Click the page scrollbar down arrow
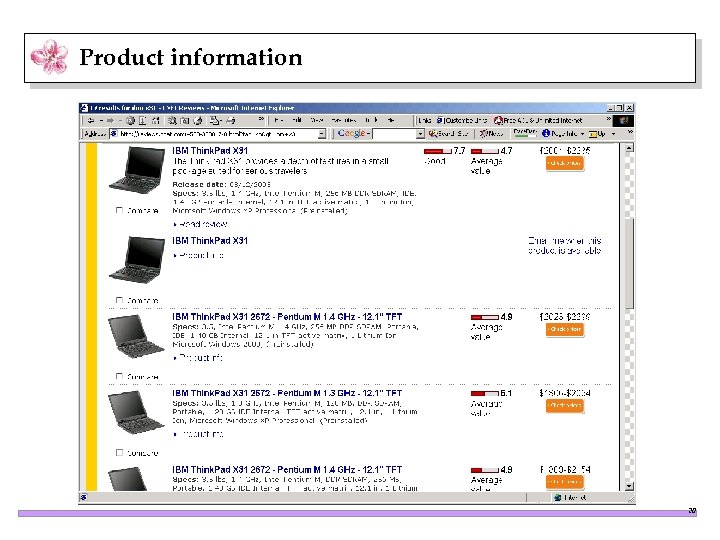The width and height of the screenshot is (720, 540). [629, 486]
